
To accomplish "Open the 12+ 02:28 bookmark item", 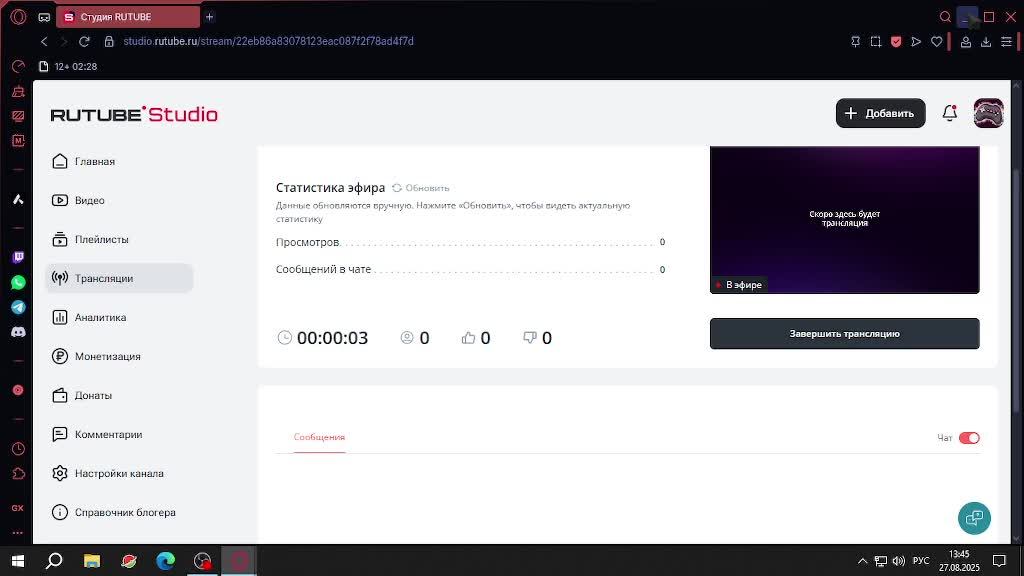I will click(68, 67).
